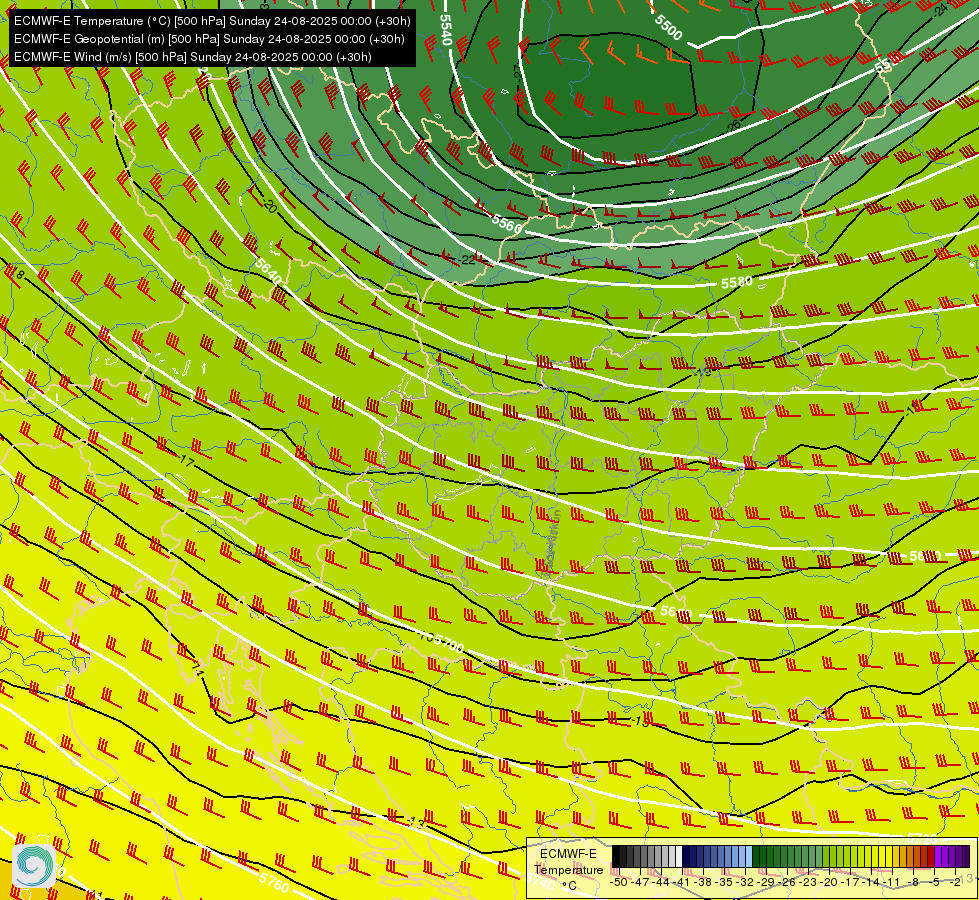
Task: Pick the white swatch in temperature legend
Action: tap(679, 857)
